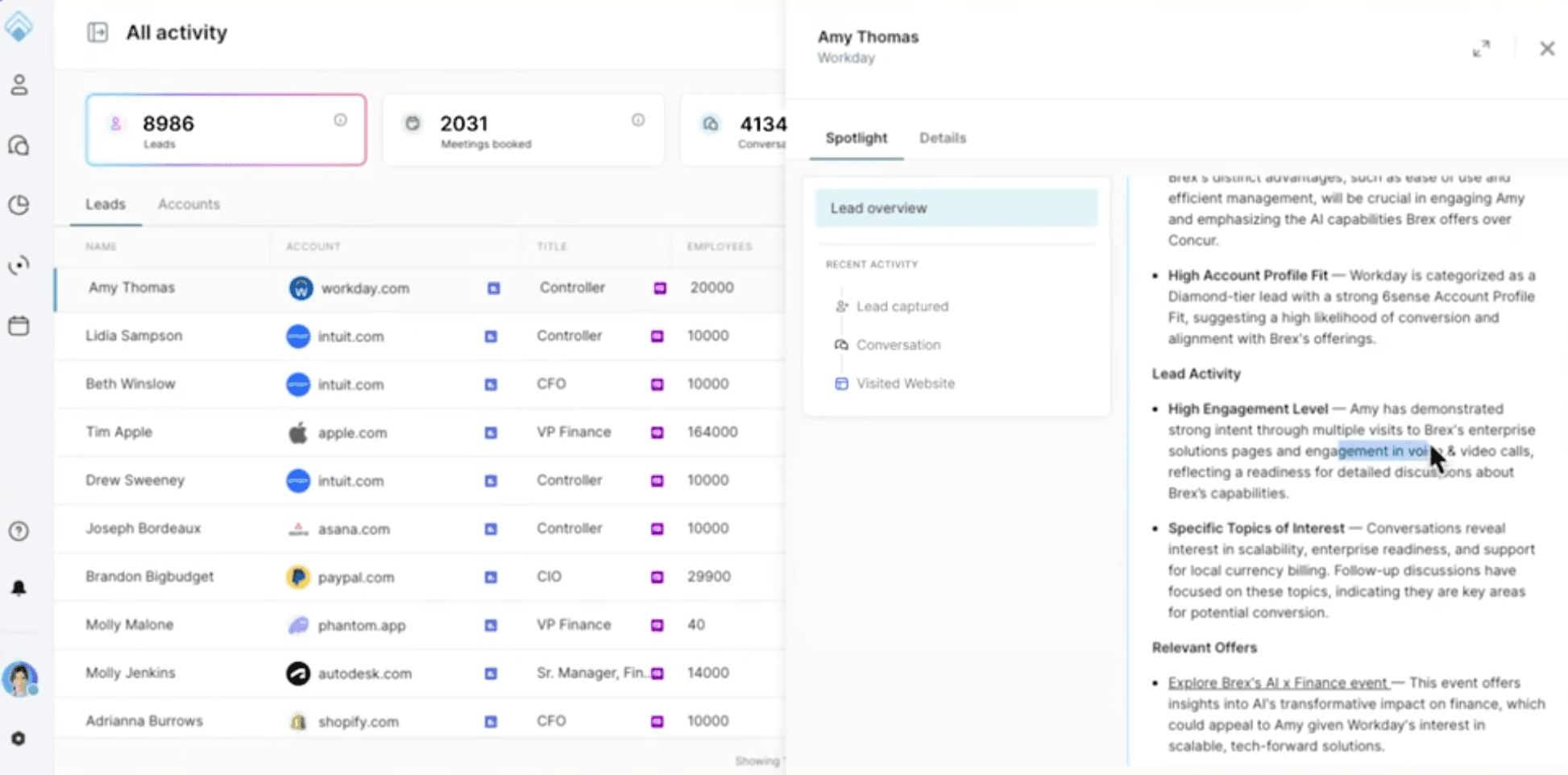The image size is (1568, 775).
Task: Click the shopify.com account cell
Action: [x=359, y=722]
